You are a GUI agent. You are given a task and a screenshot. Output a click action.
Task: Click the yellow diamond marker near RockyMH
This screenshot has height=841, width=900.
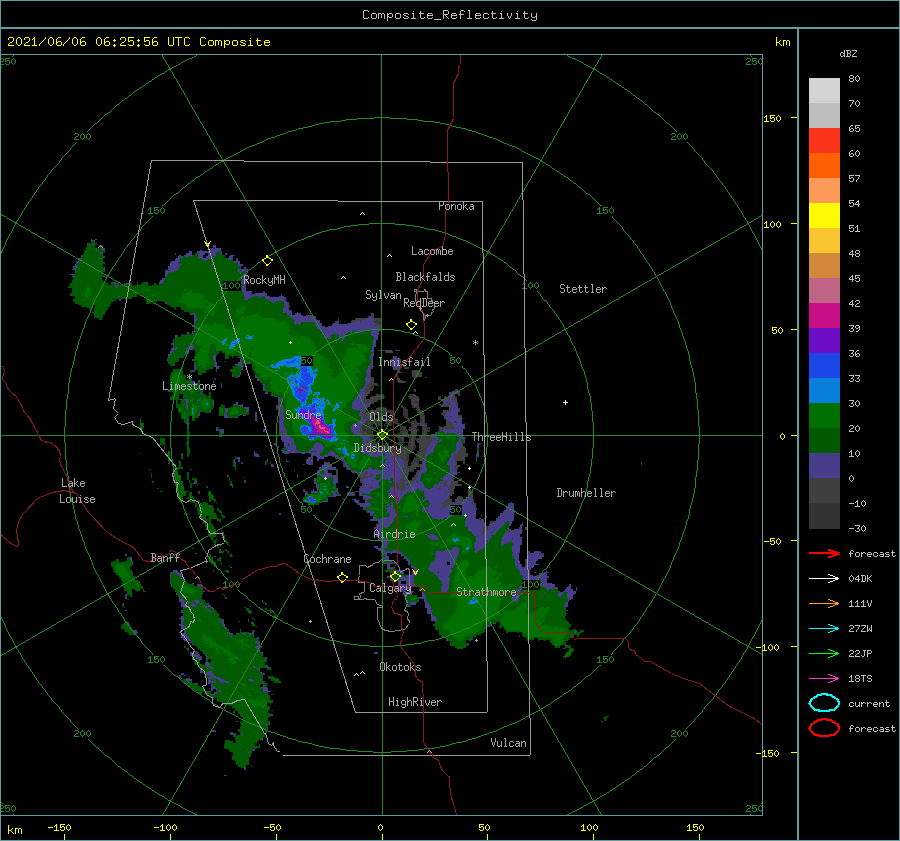[x=267, y=261]
